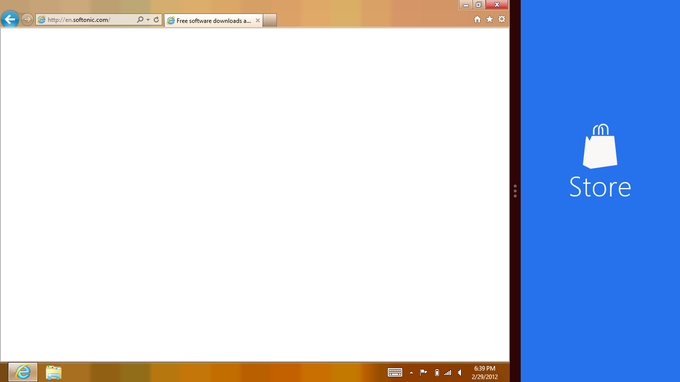
Task: Open the touch keyboard from the taskbar
Action: point(395,372)
